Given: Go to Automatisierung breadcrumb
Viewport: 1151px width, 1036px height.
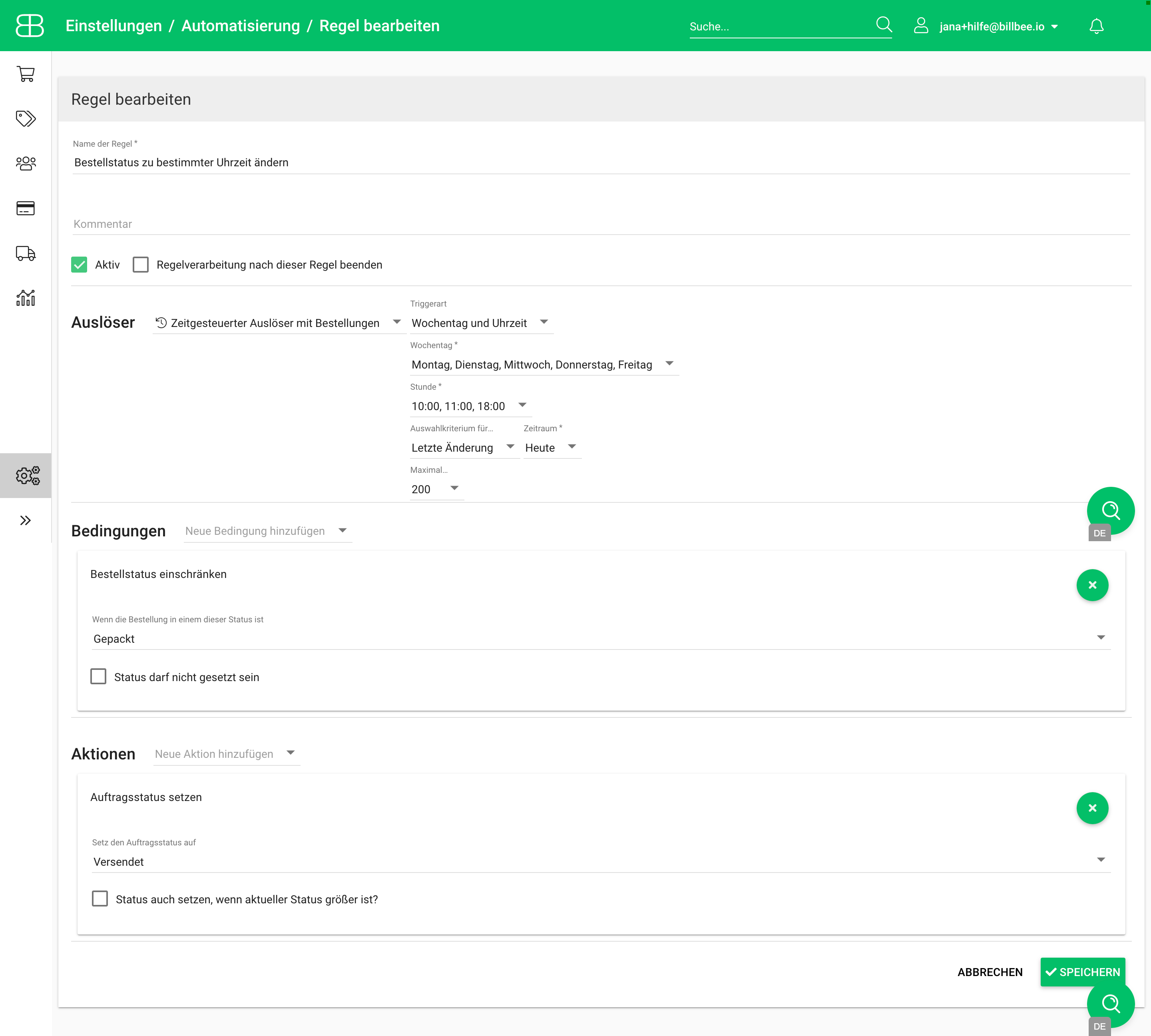Looking at the screenshot, I should (x=240, y=26).
